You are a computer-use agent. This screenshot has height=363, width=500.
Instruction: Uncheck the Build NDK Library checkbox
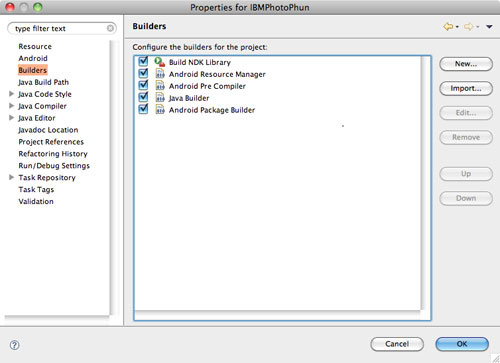[x=143, y=61]
